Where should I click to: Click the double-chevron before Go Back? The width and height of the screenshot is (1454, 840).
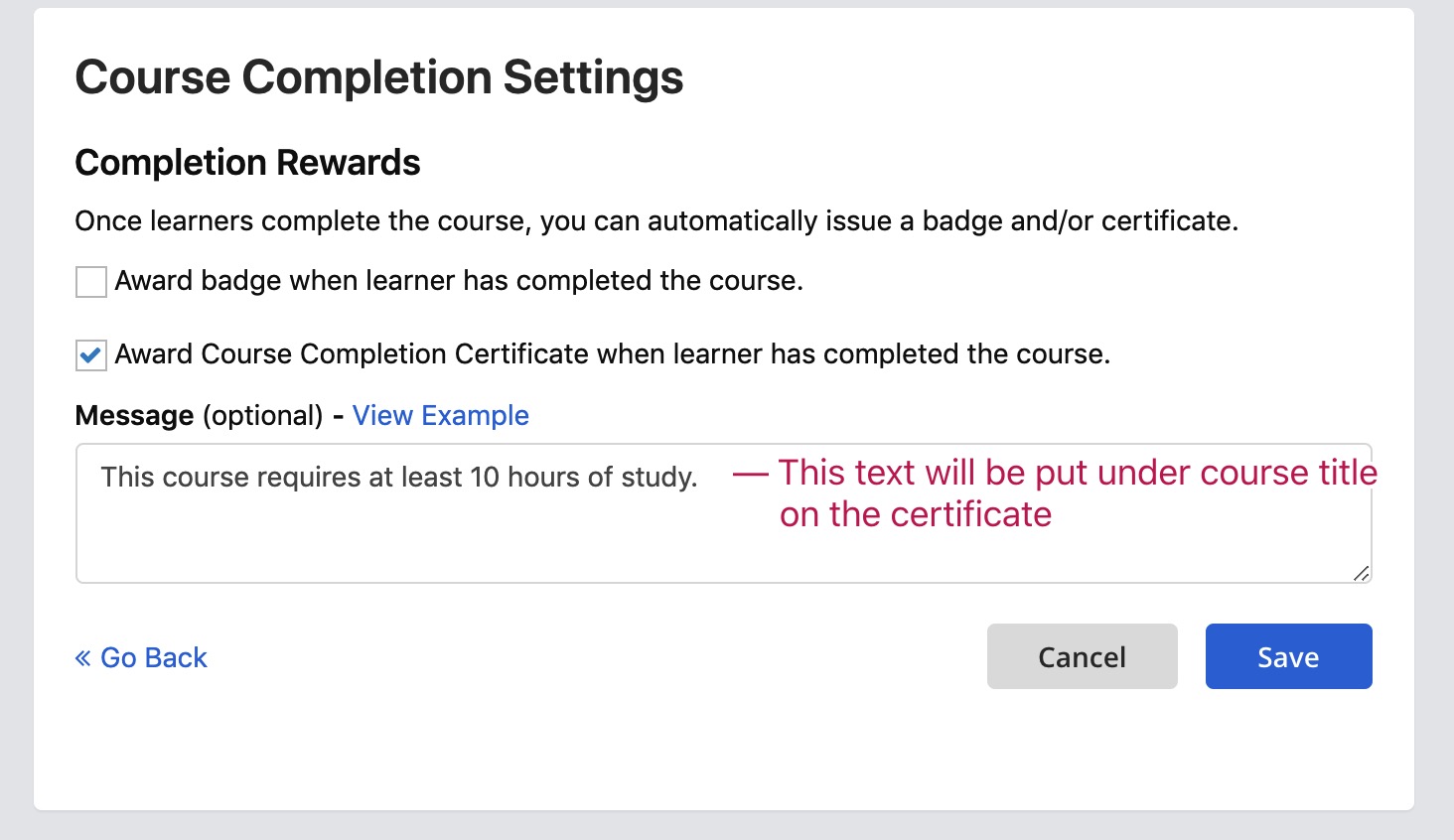[x=84, y=656]
